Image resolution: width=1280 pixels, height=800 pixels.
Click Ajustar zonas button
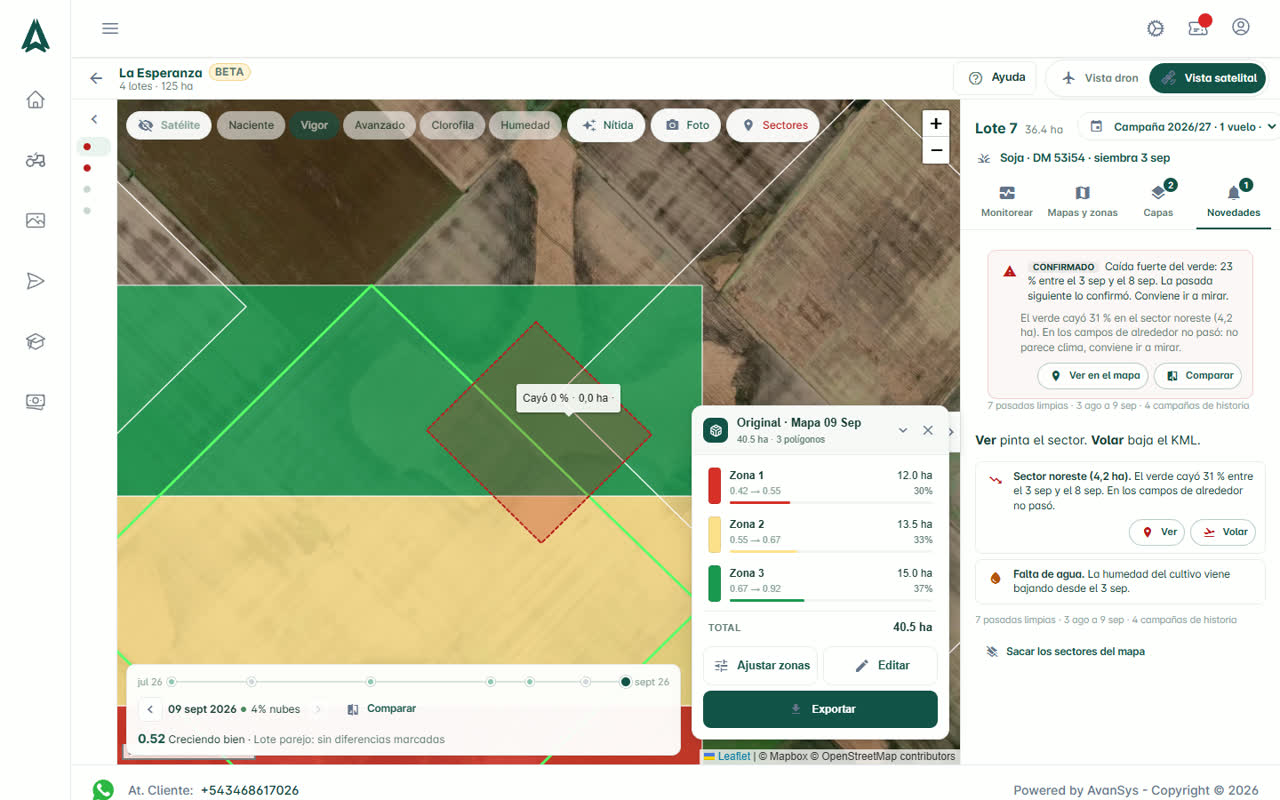coord(761,665)
